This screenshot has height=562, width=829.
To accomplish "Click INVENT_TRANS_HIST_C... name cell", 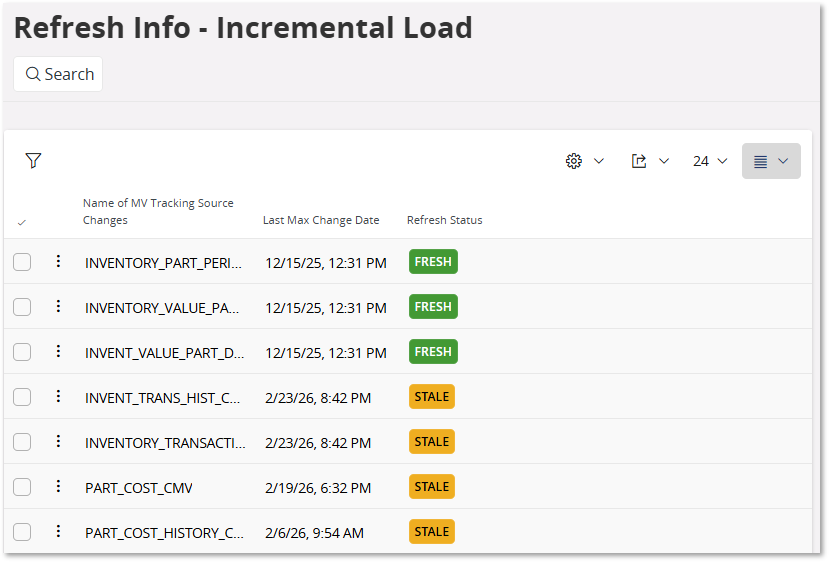I will [x=162, y=398].
